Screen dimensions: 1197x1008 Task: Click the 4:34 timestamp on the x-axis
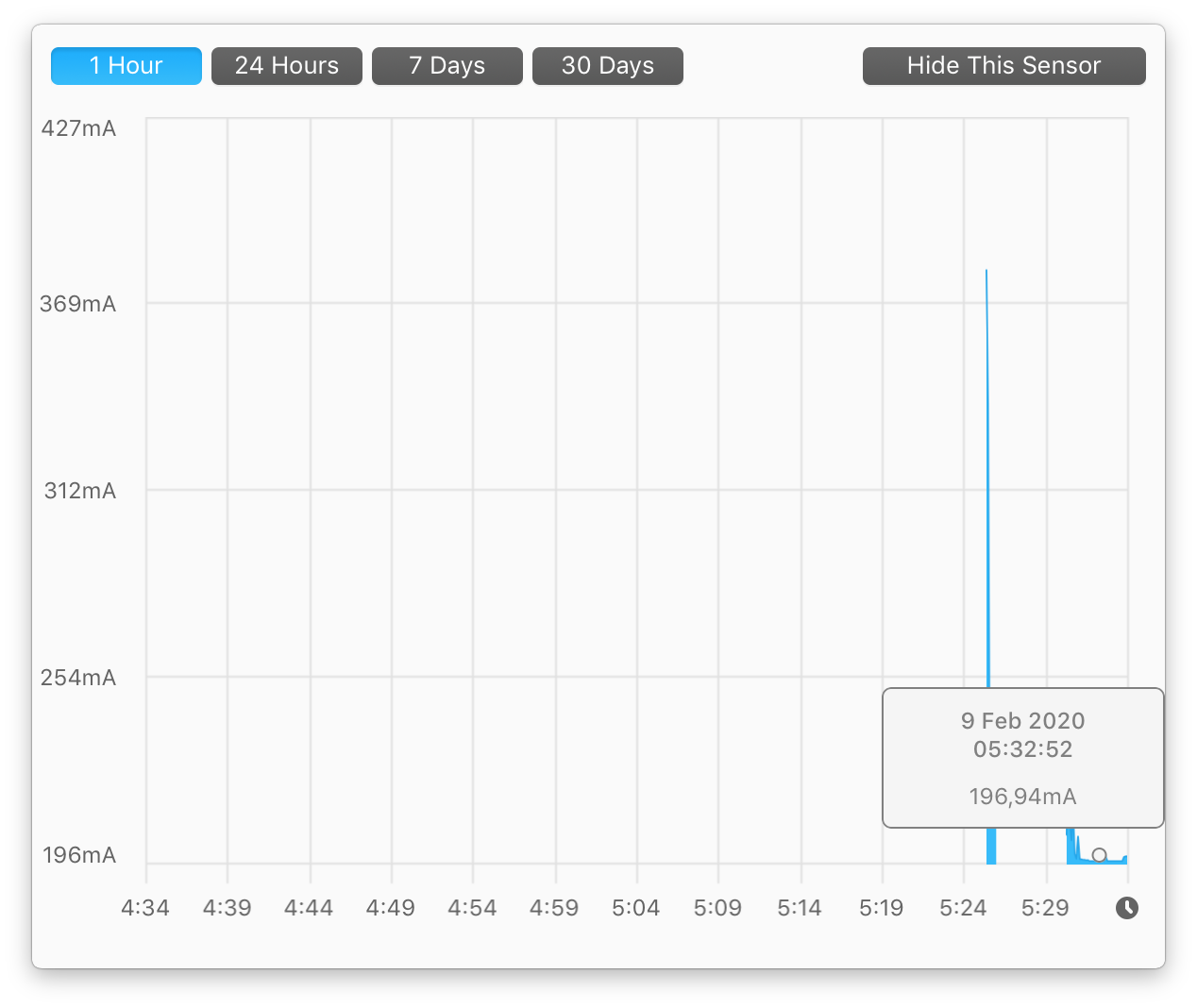pos(145,907)
